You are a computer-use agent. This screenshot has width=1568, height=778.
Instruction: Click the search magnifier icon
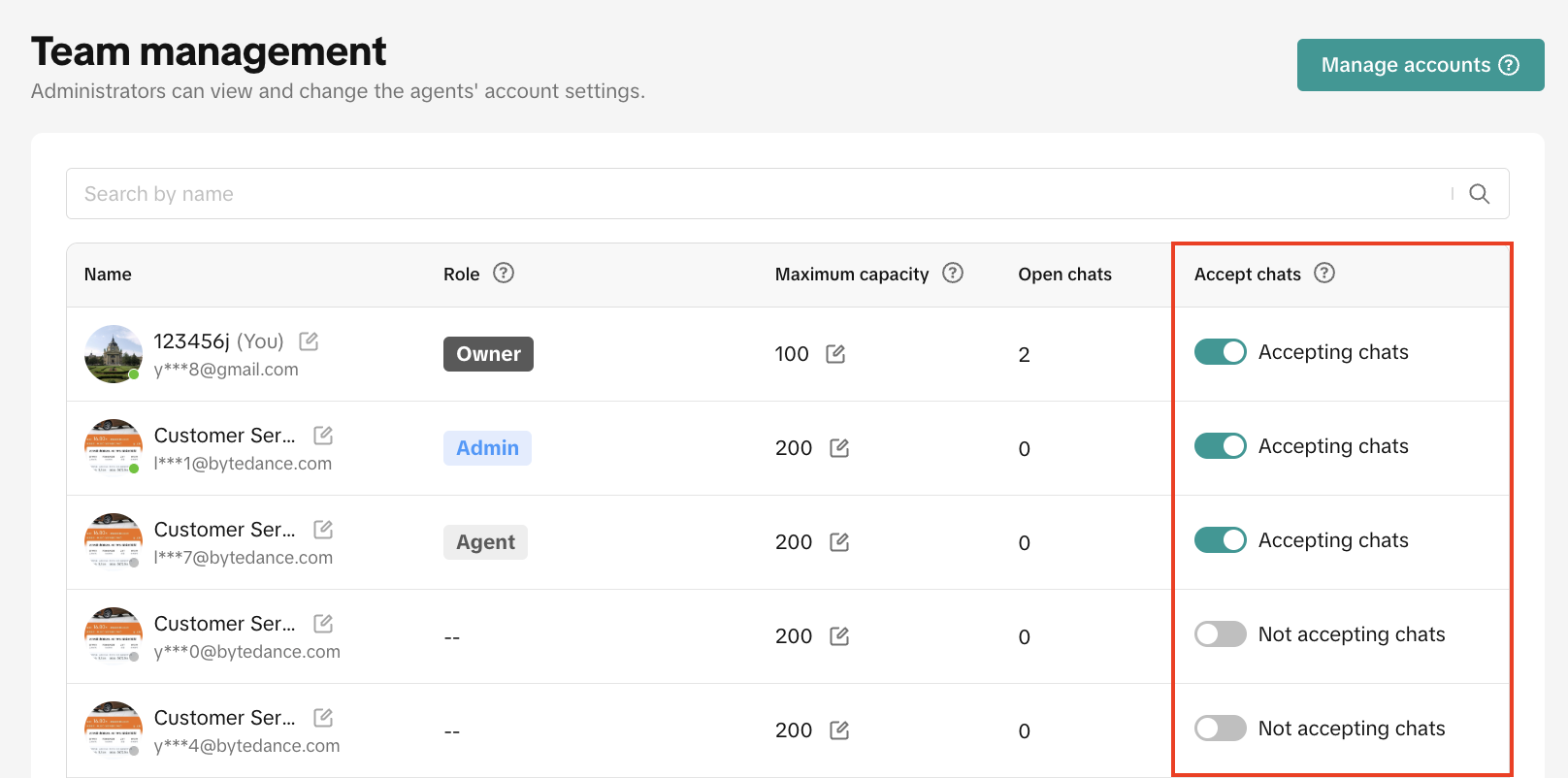point(1479,194)
